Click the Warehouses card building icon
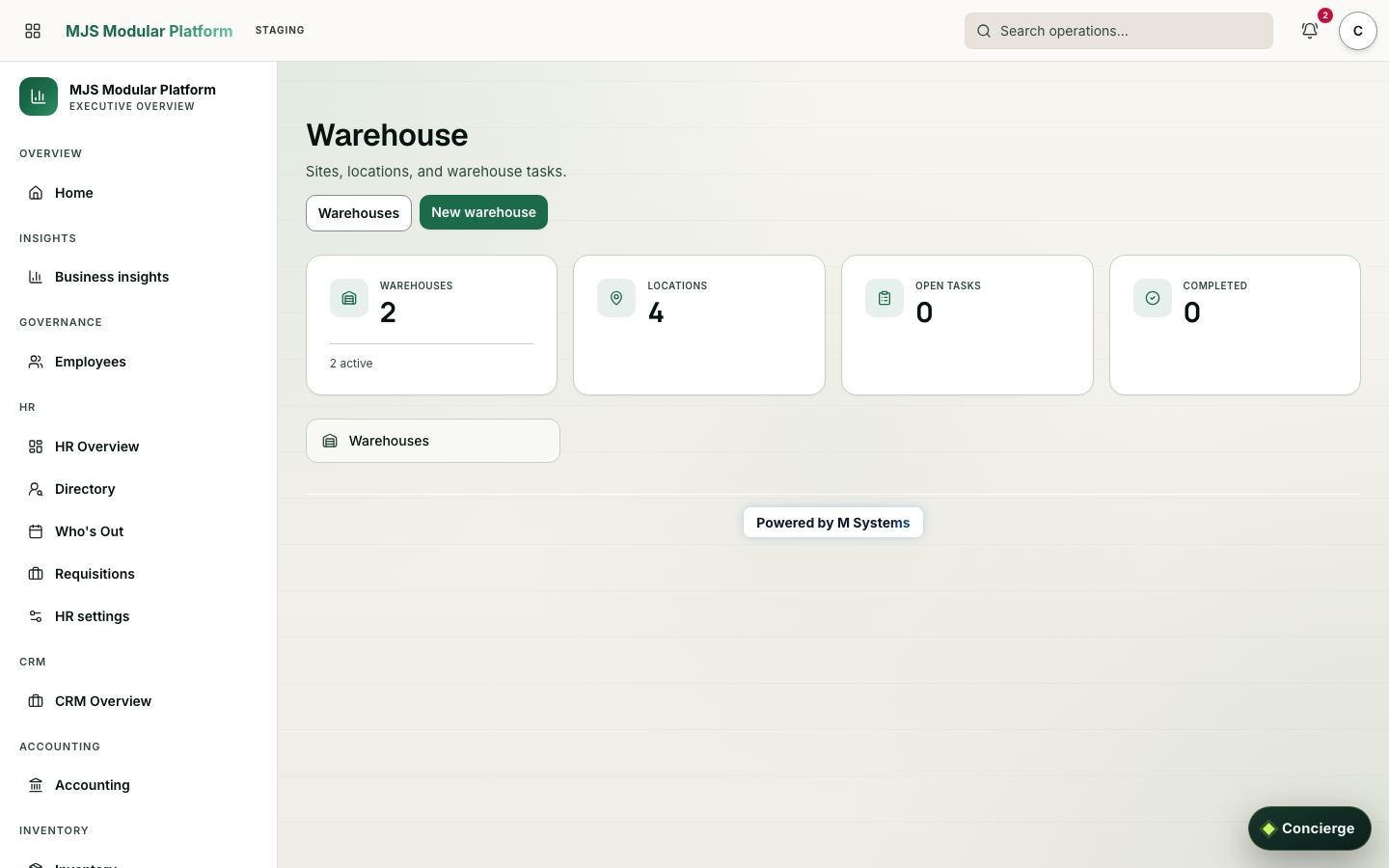 349,298
